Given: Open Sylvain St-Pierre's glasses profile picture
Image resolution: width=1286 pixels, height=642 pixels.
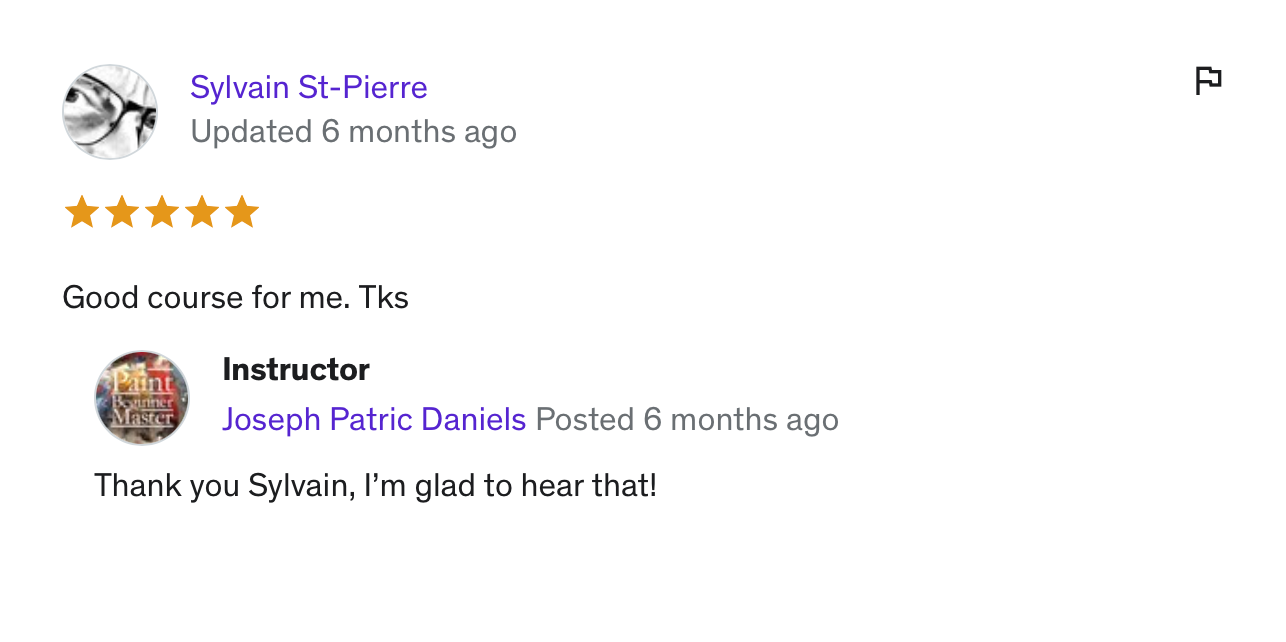Looking at the screenshot, I should pyautogui.click(x=110, y=112).
